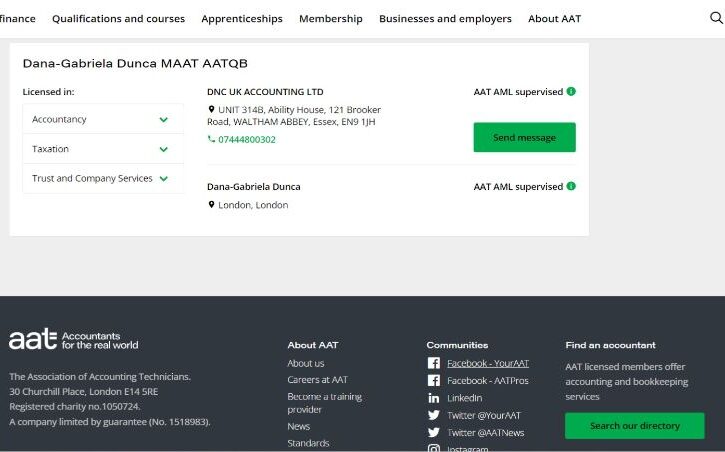725x452 pixels.
Task: Open Businesses and employers menu
Action: click(445, 19)
